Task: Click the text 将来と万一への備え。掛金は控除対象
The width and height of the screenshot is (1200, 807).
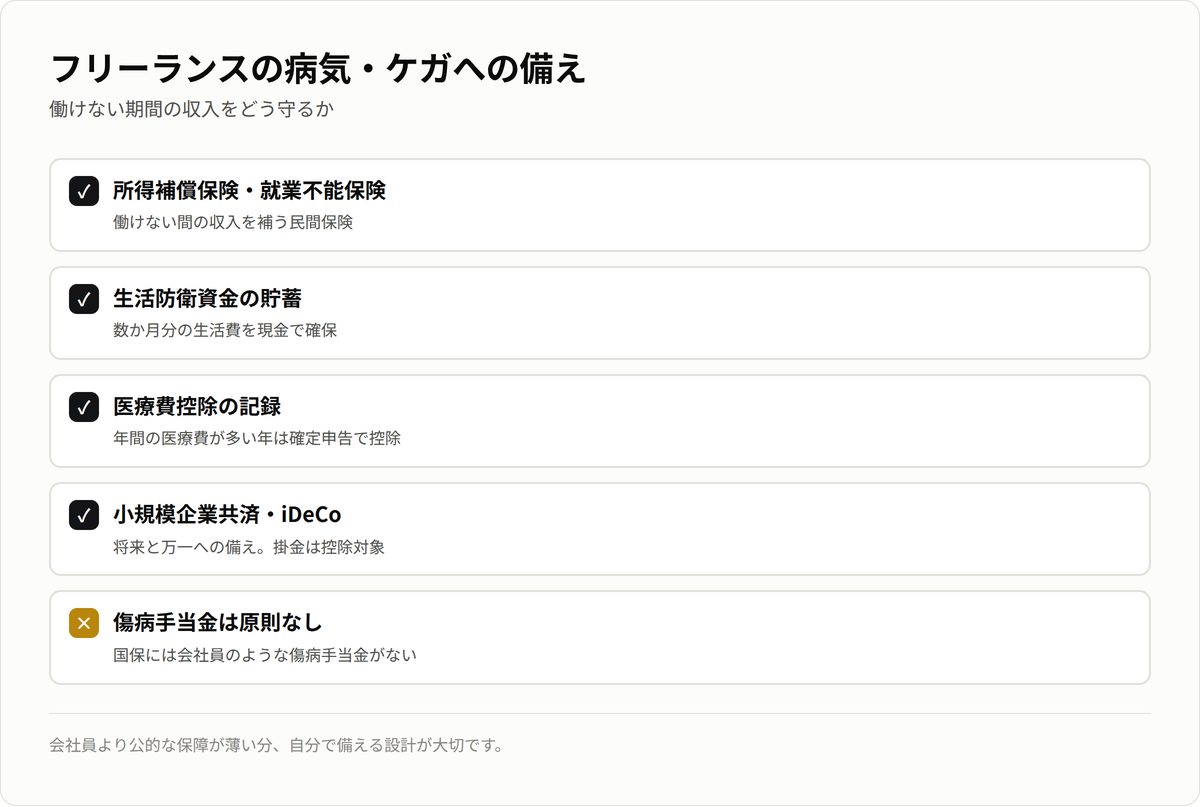Action: 249,546
